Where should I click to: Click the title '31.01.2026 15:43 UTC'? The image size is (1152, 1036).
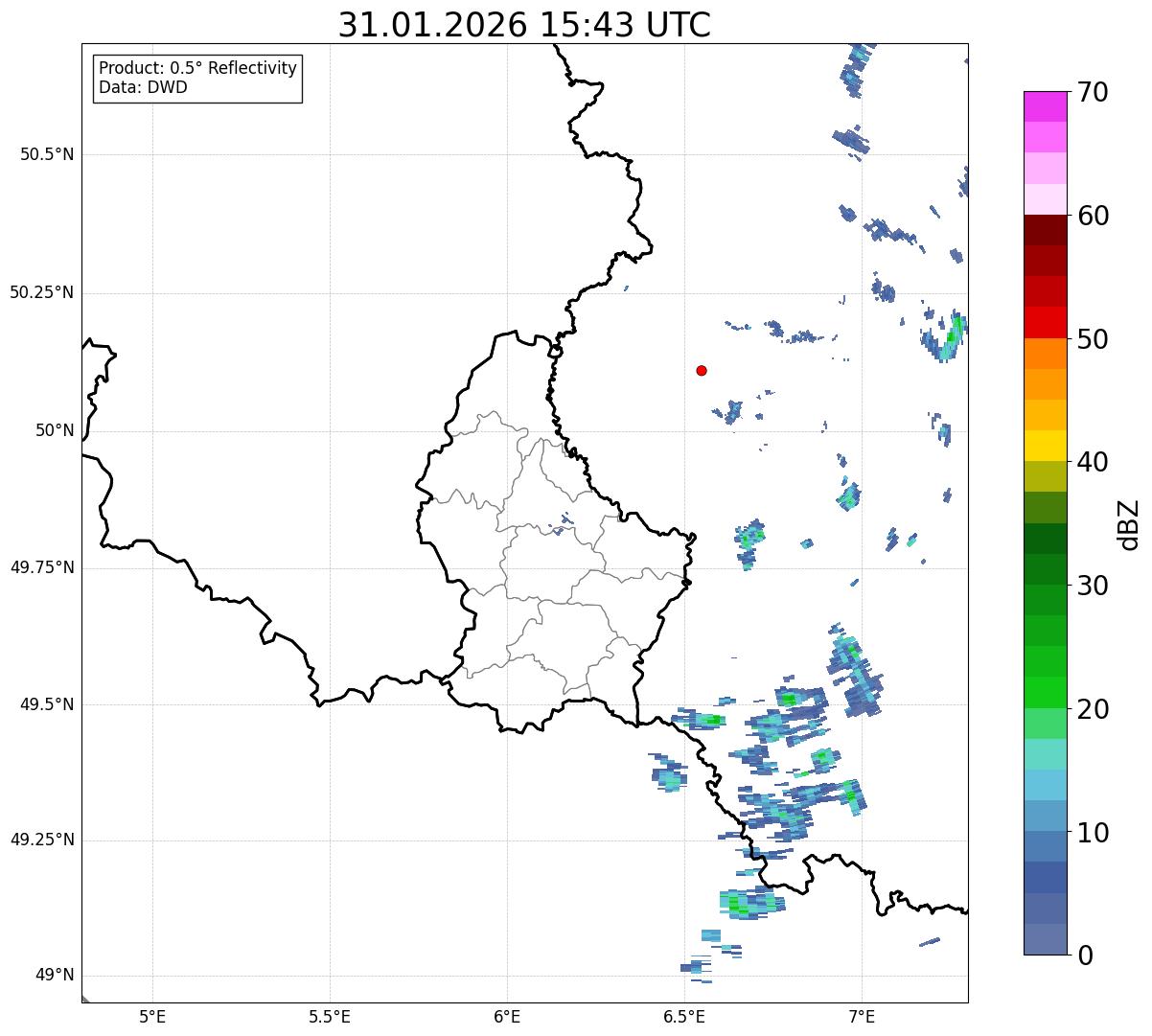524,25
